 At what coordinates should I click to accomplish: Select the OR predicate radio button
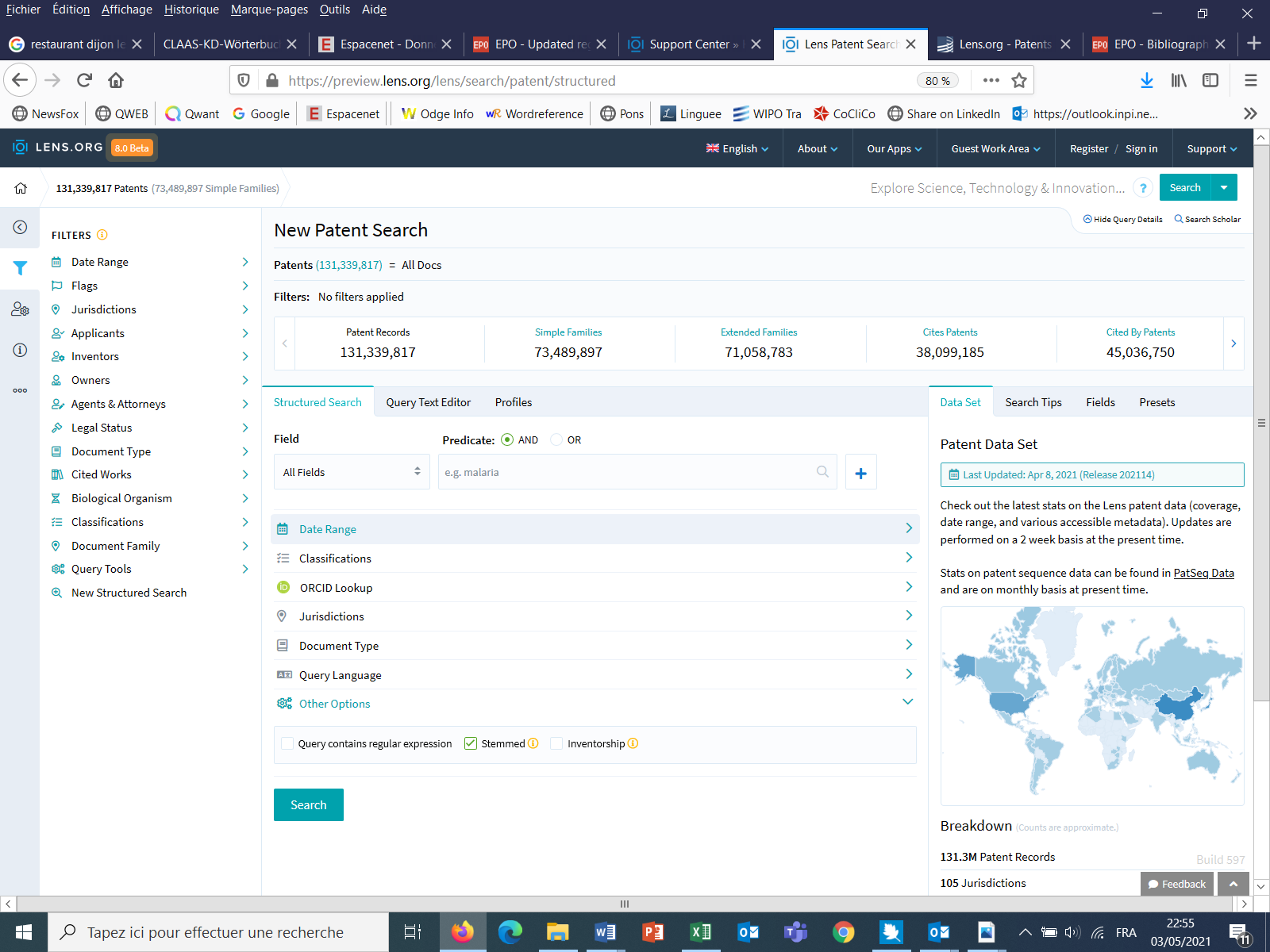(556, 440)
